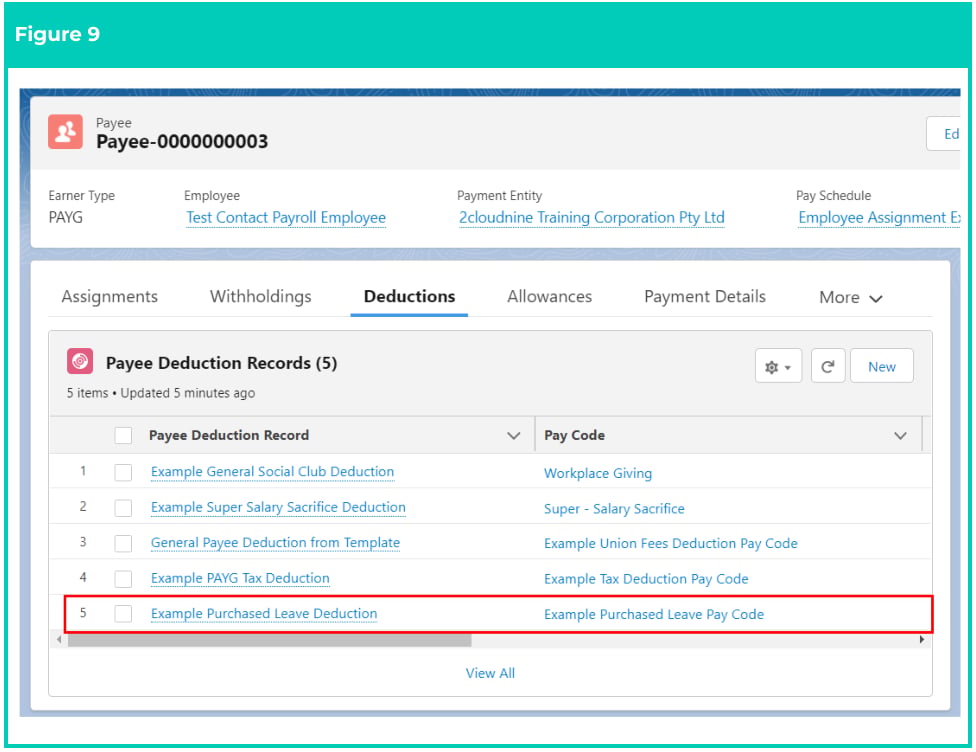Check the Example General Social Club Deduction row
The width and height of the screenshot is (976, 752).
(123, 472)
